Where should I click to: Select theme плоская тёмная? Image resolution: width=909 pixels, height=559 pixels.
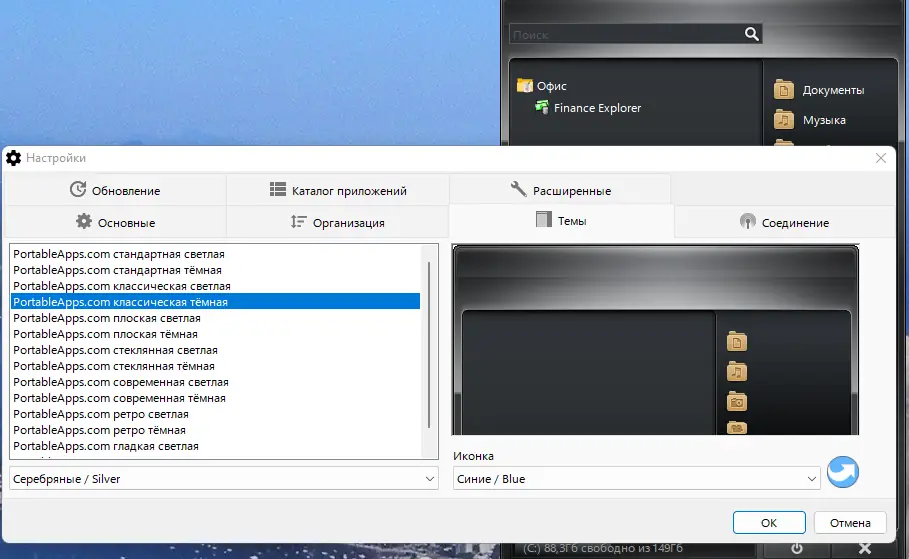click(x=215, y=334)
